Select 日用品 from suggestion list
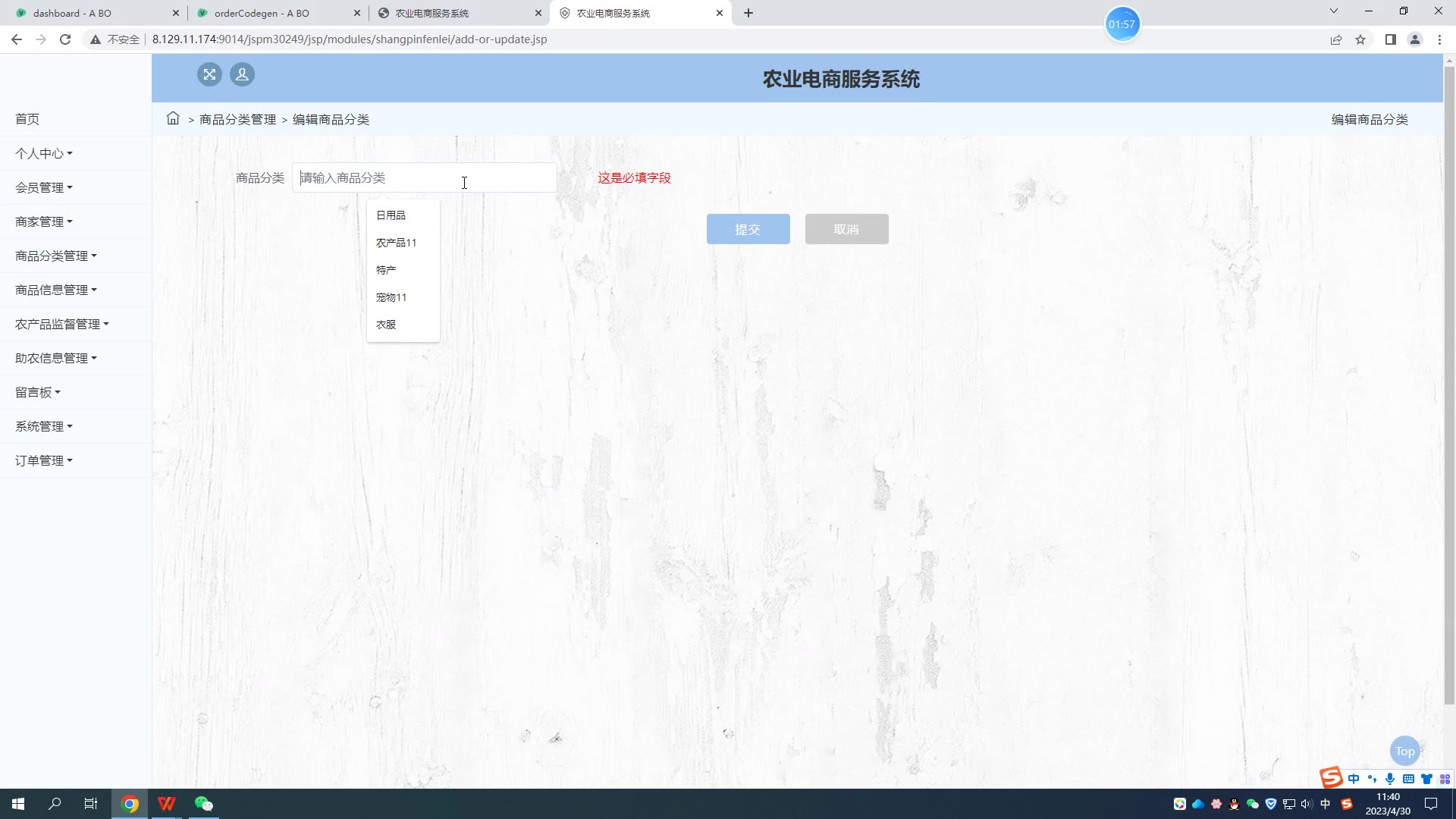This screenshot has width=1456, height=819. [391, 215]
